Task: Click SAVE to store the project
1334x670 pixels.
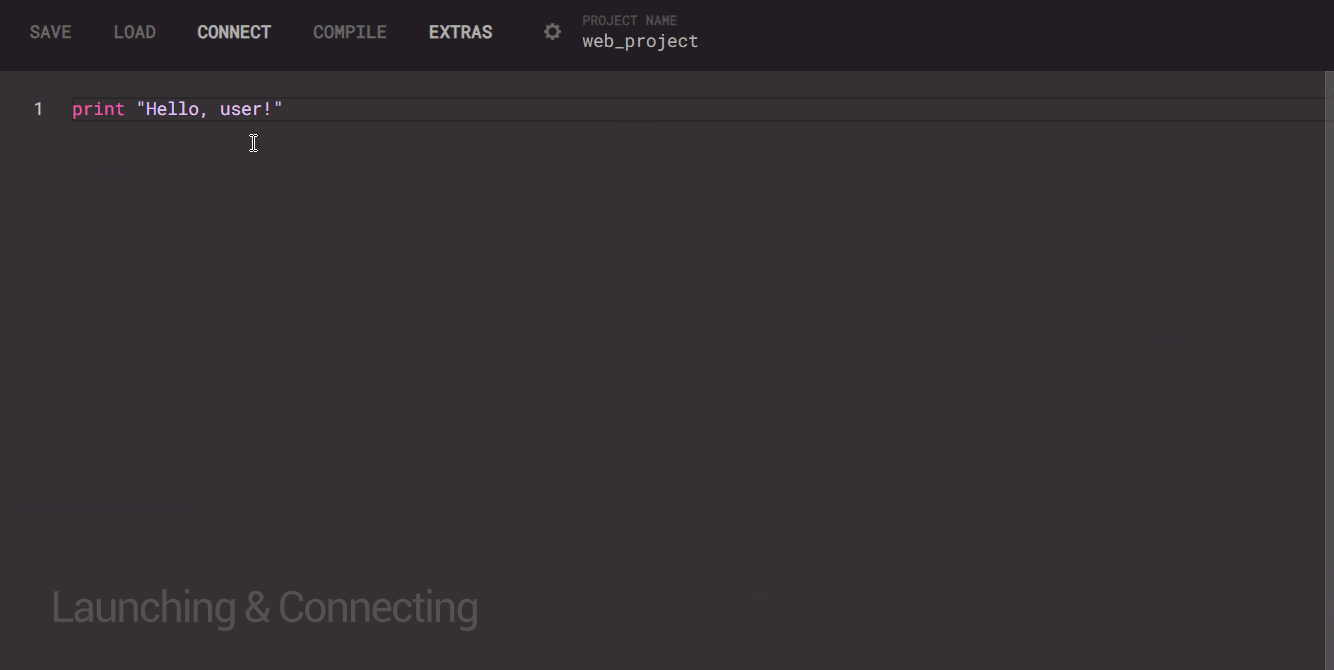Action: tap(50, 31)
